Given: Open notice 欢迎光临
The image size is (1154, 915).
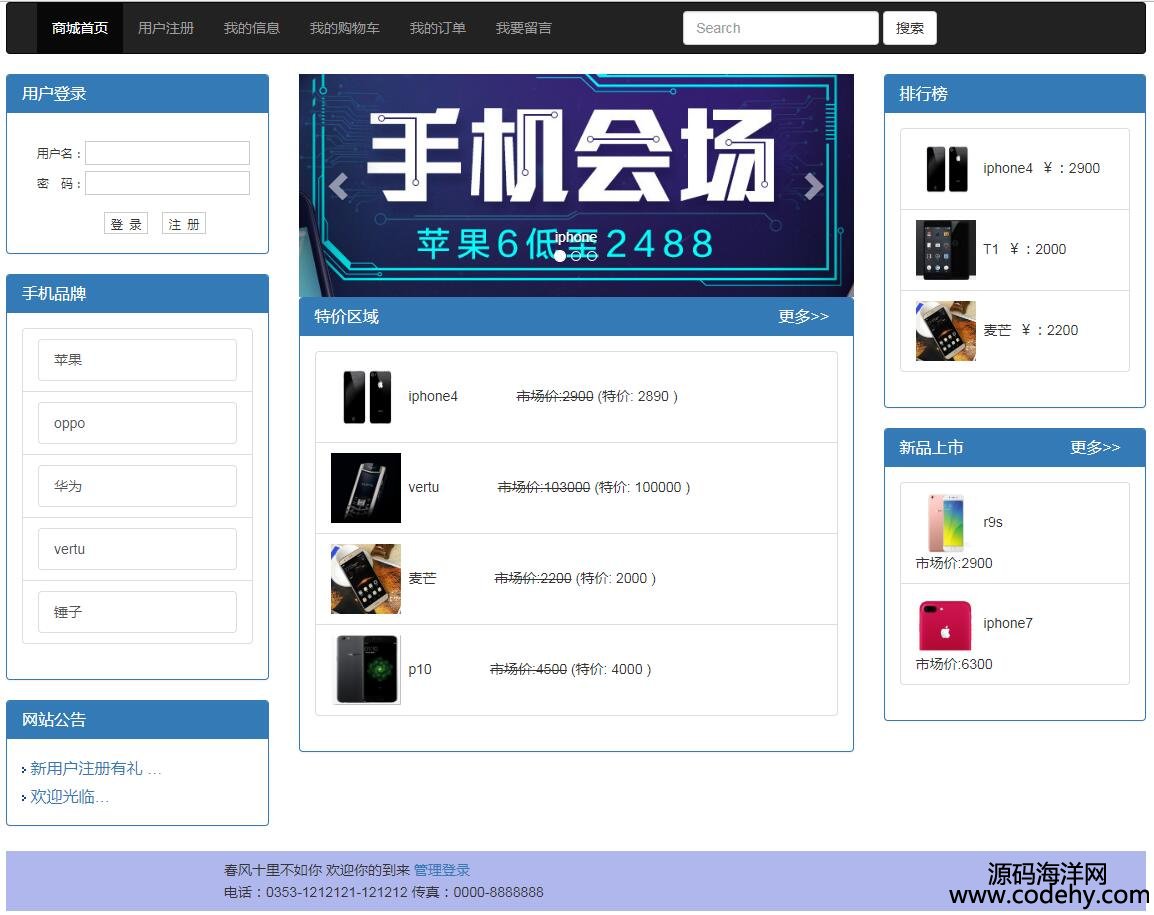Looking at the screenshot, I should click(x=69, y=796).
